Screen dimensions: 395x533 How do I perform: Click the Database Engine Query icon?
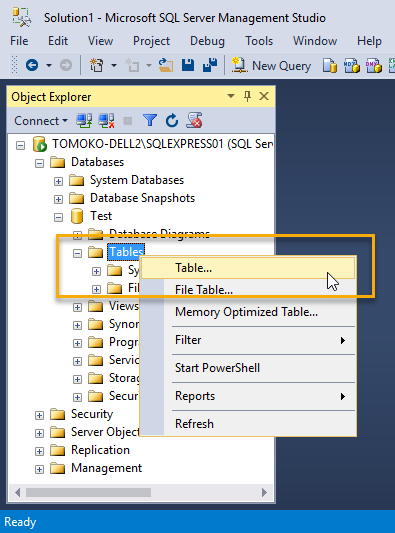click(329, 65)
